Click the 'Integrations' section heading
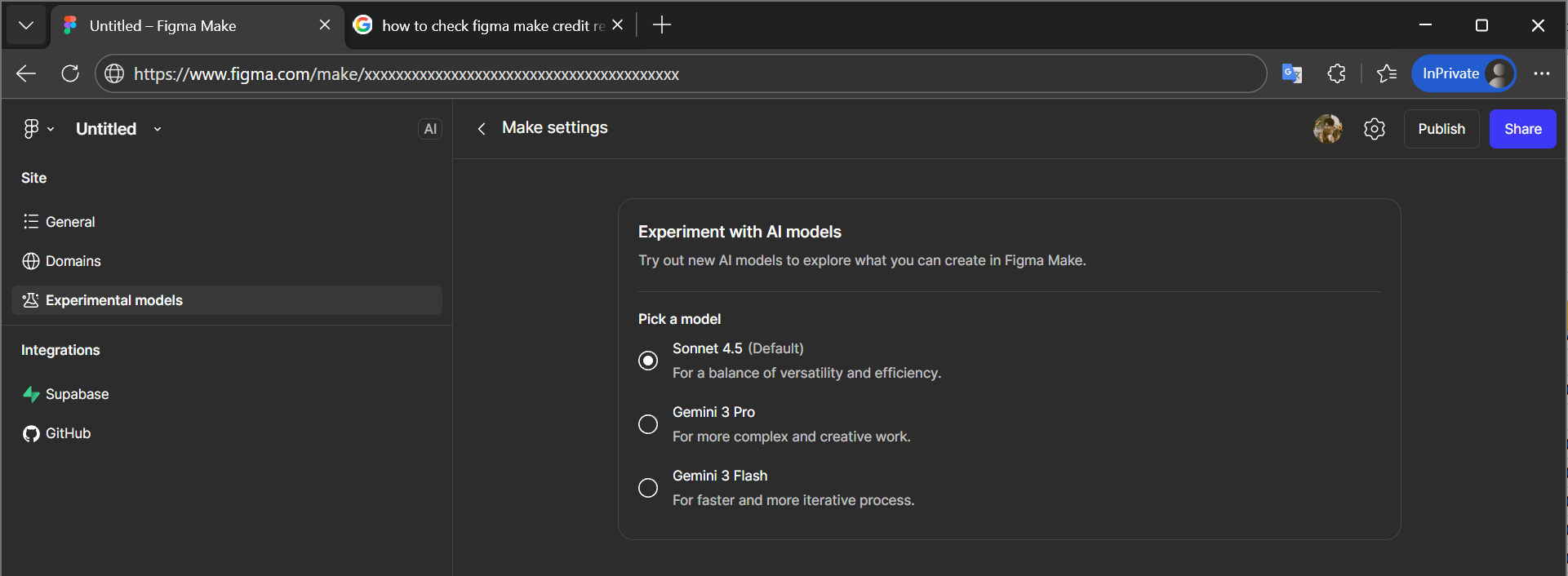 [x=60, y=350]
